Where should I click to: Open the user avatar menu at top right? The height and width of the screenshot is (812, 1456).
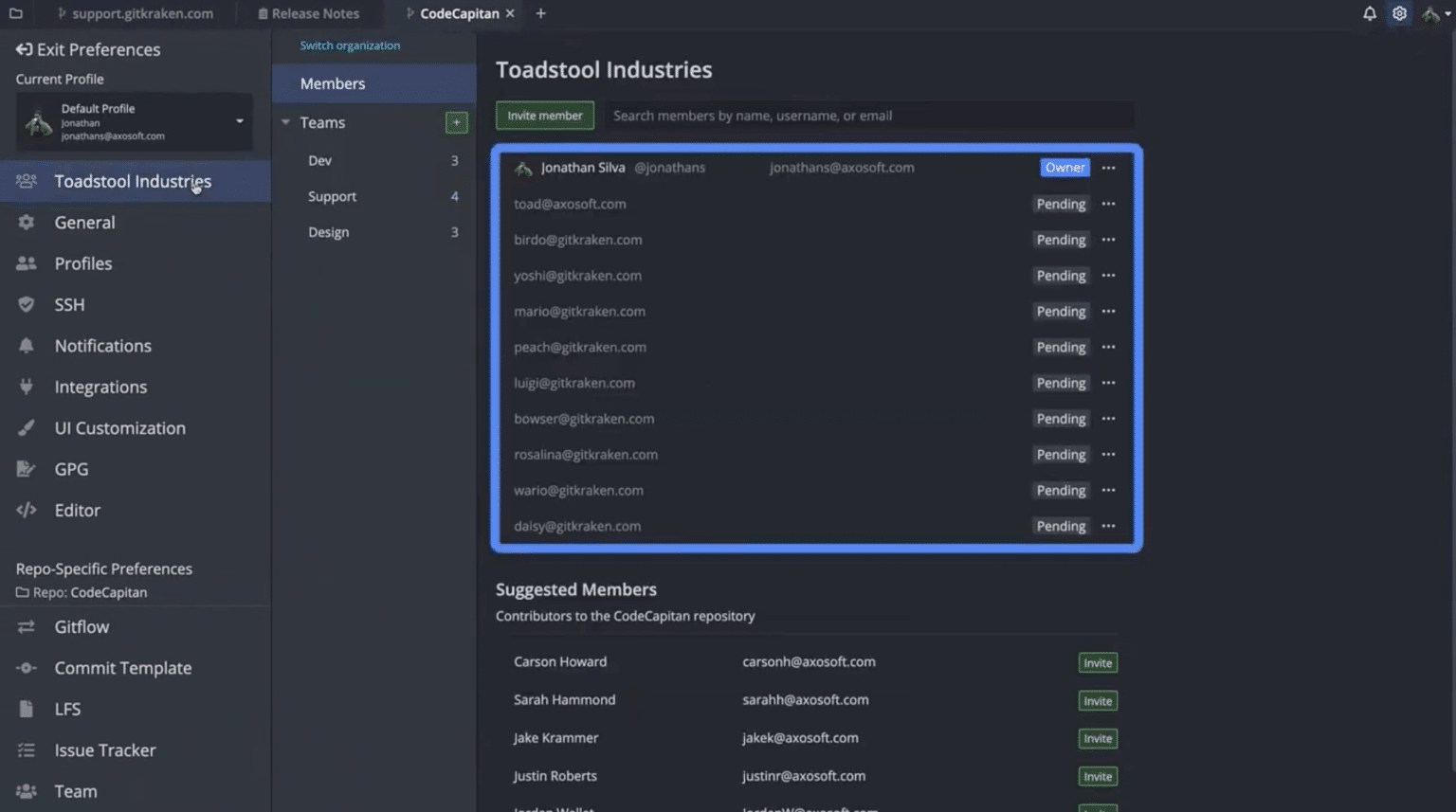[1434, 13]
